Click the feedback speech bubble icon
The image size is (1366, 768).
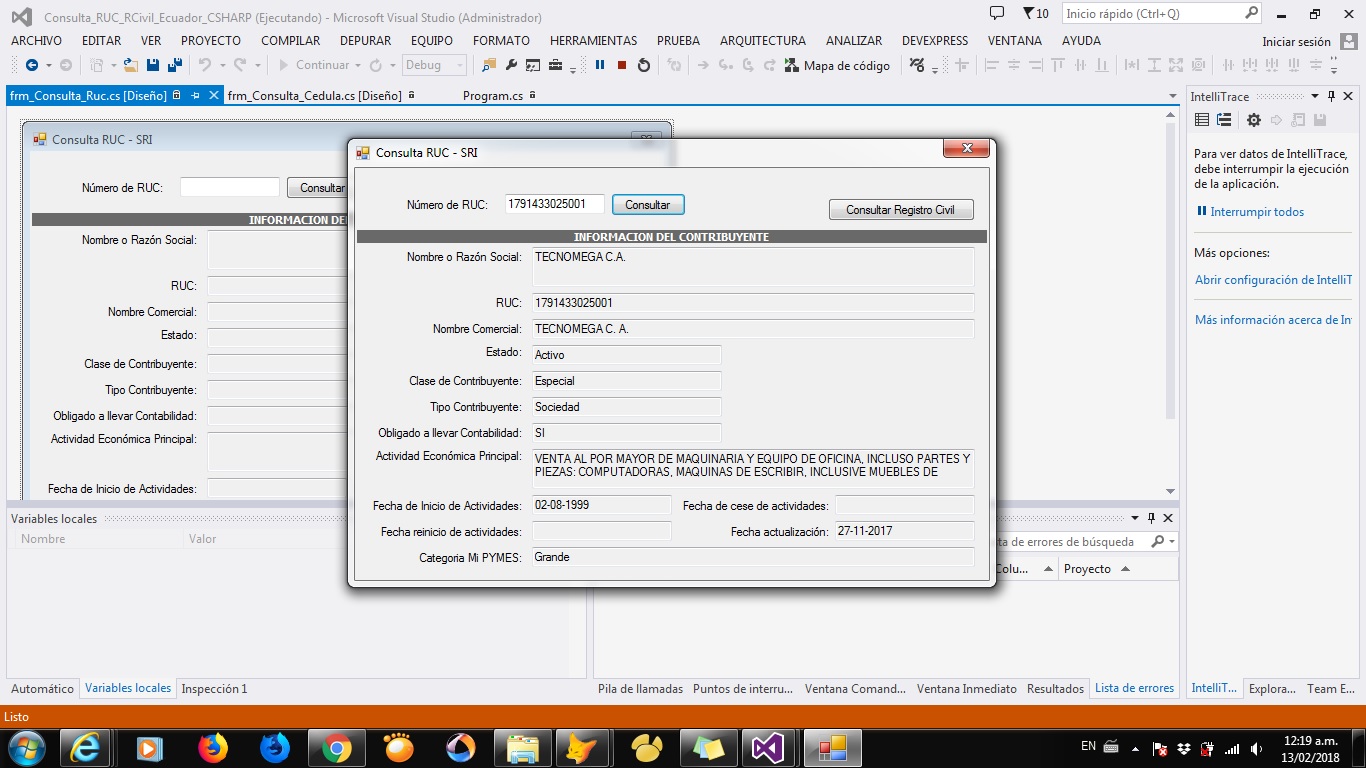pos(996,14)
